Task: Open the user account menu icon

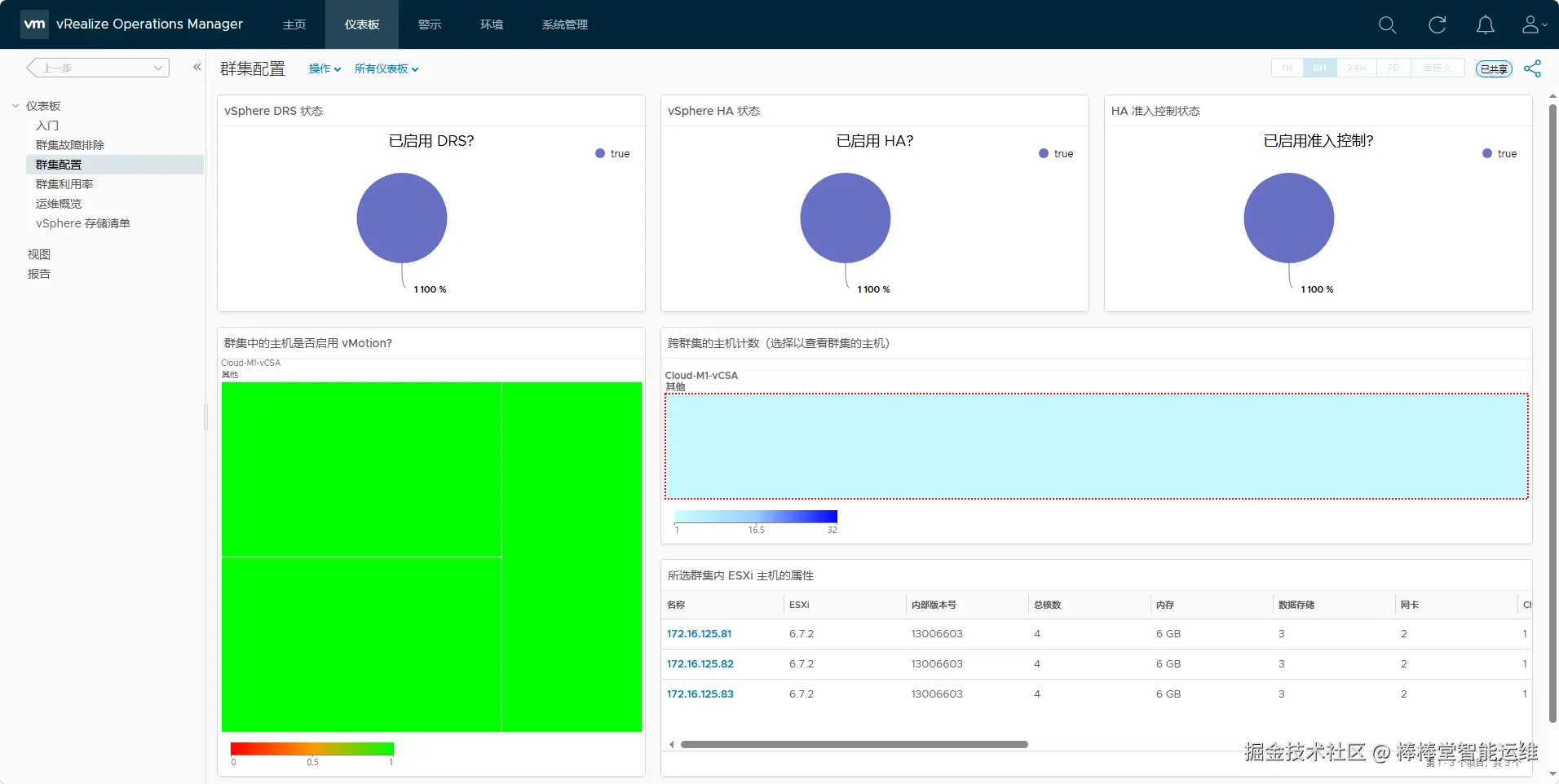Action: click(x=1534, y=25)
